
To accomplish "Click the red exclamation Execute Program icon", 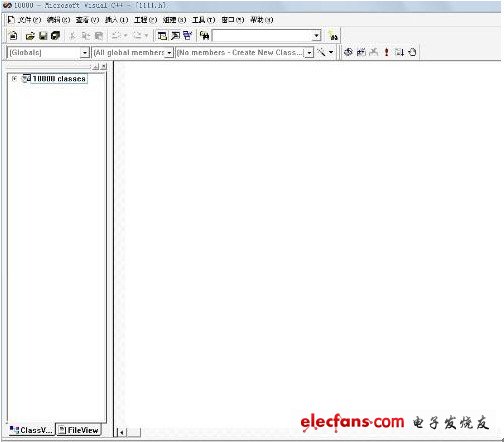I will (386, 52).
